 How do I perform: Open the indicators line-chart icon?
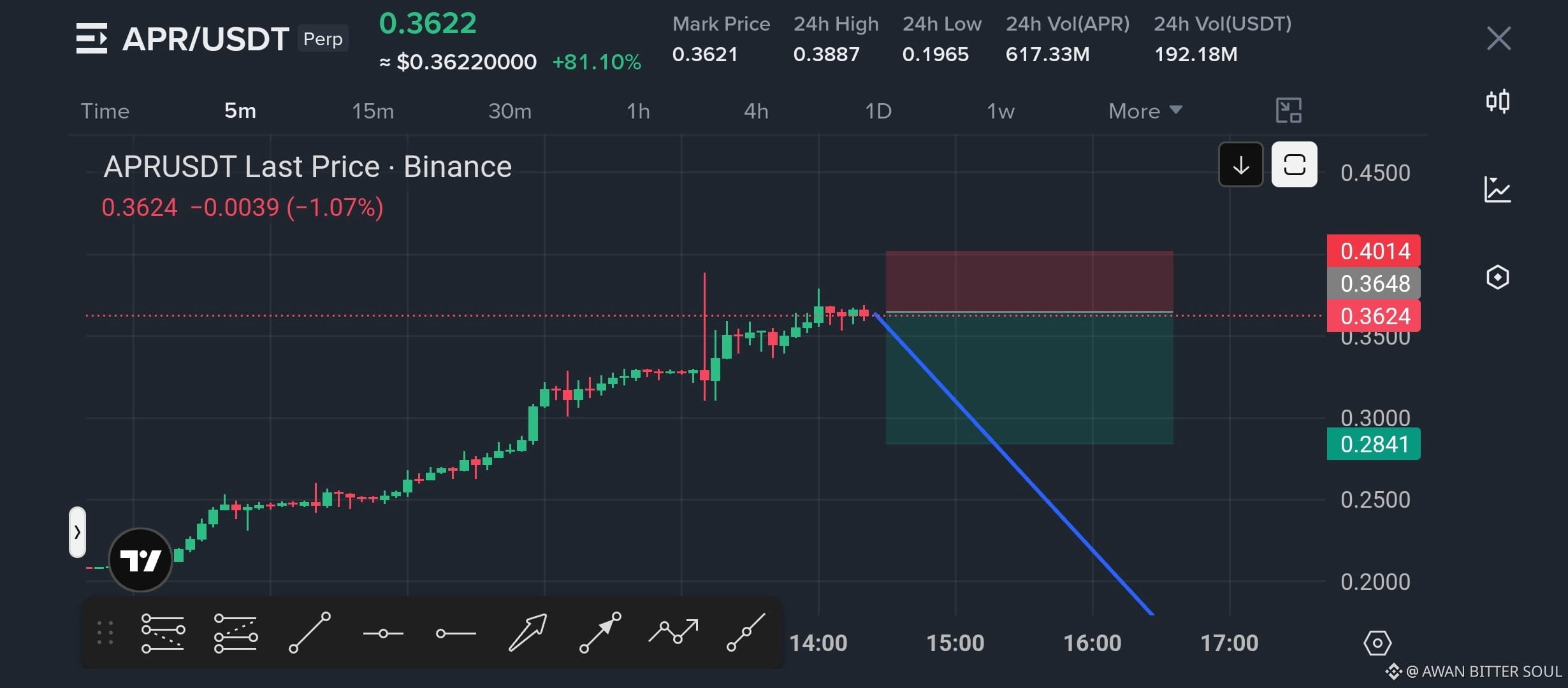tap(1497, 189)
